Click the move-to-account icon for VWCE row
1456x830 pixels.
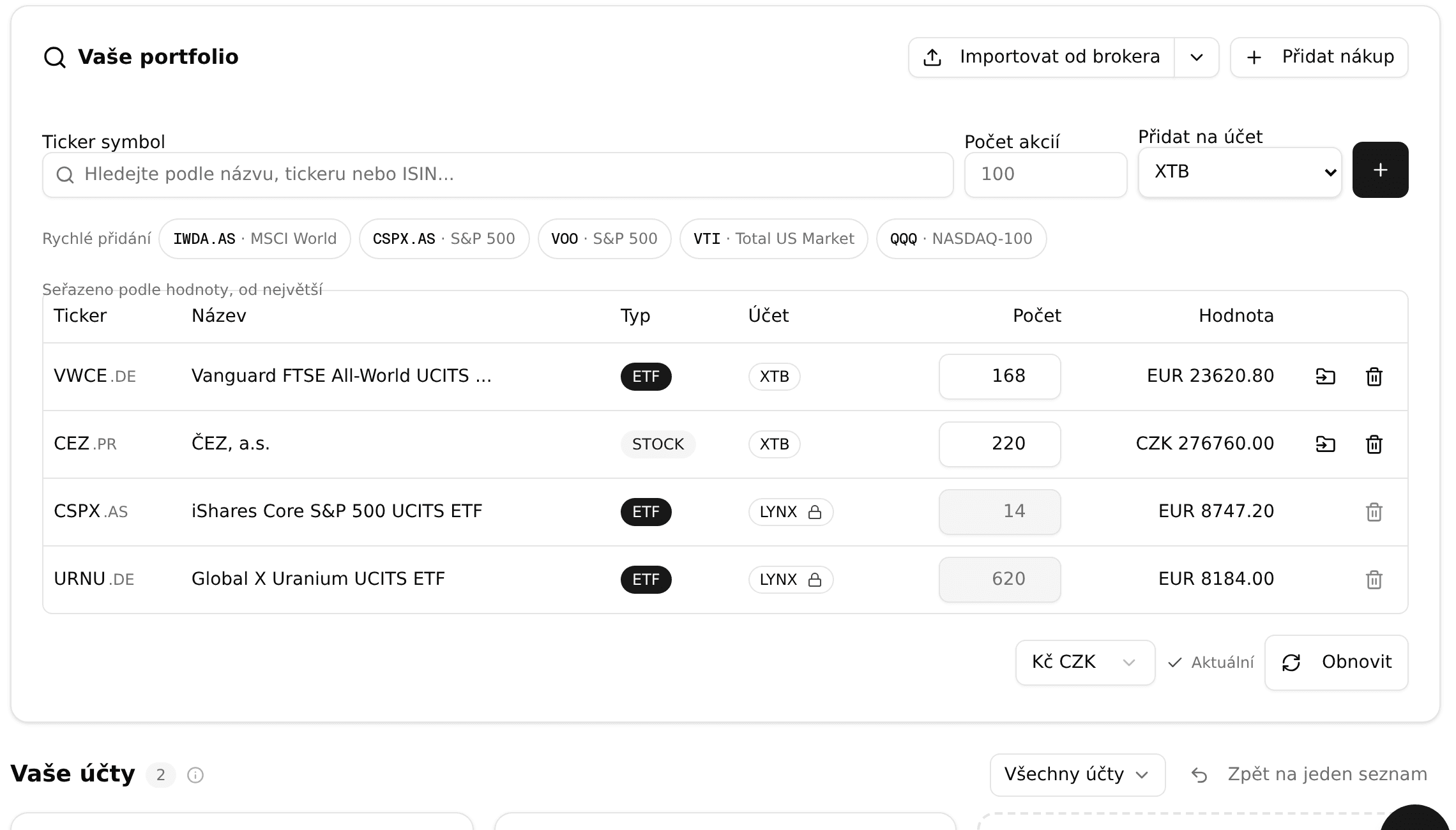pyautogui.click(x=1326, y=377)
